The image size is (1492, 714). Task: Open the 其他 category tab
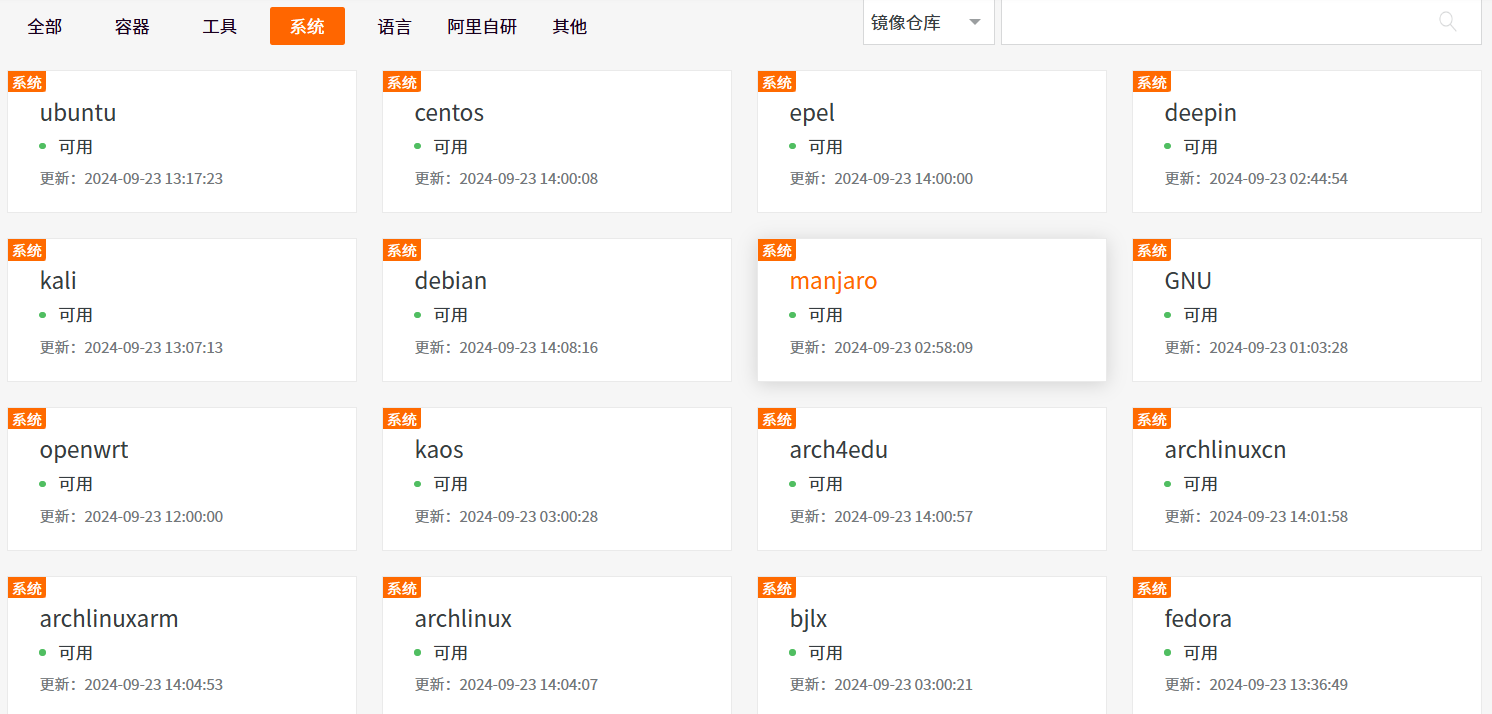[570, 27]
